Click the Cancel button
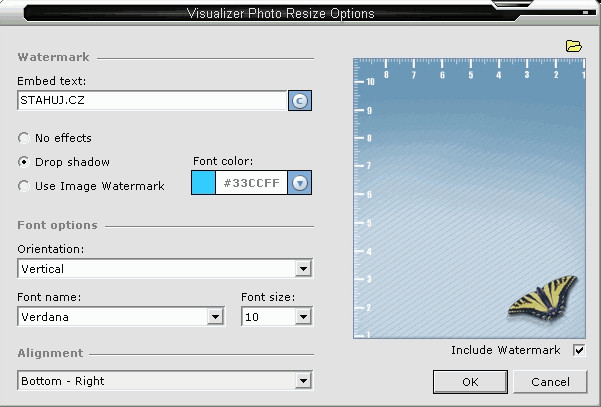Image resolution: width=601 pixels, height=407 pixels. [x=550, y=382]
